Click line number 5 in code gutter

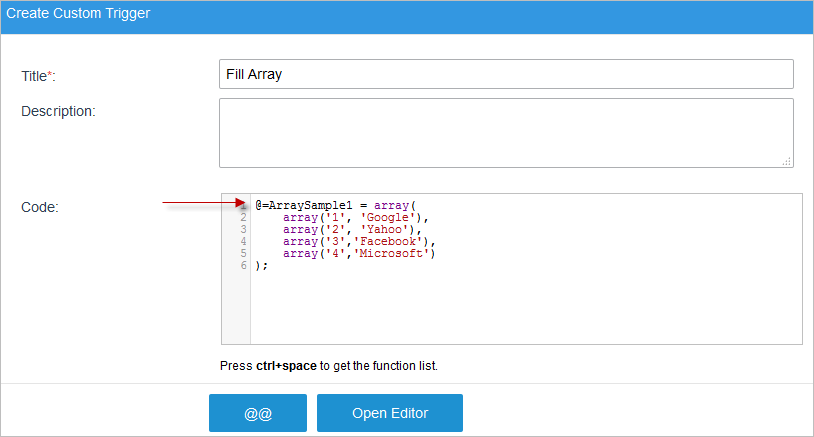click(x=243, y=253)
